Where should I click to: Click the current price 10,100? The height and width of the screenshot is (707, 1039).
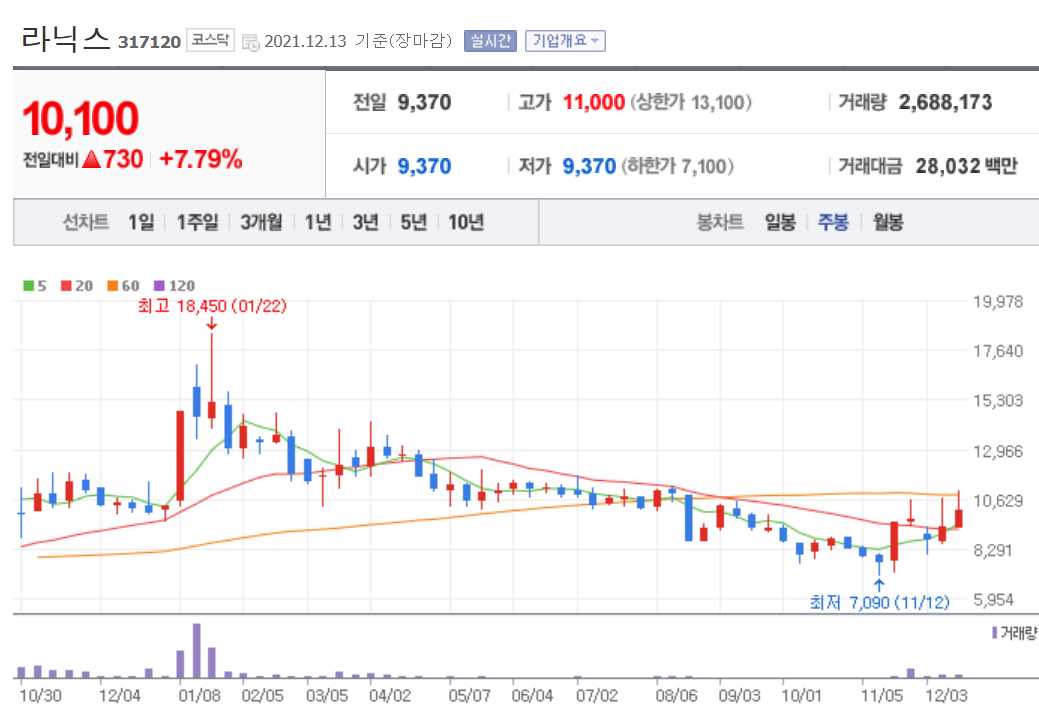point(81,119)
